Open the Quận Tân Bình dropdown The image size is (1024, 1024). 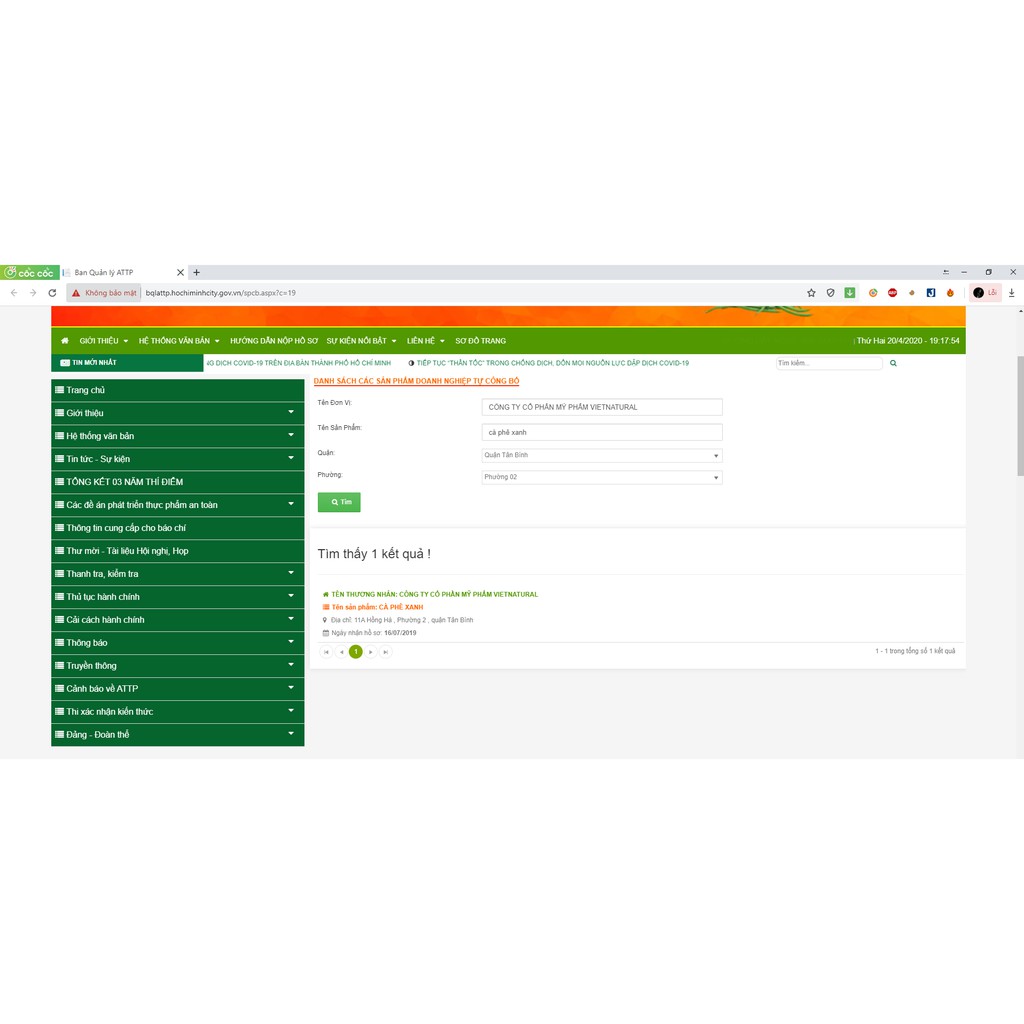(x=601, y=455)
